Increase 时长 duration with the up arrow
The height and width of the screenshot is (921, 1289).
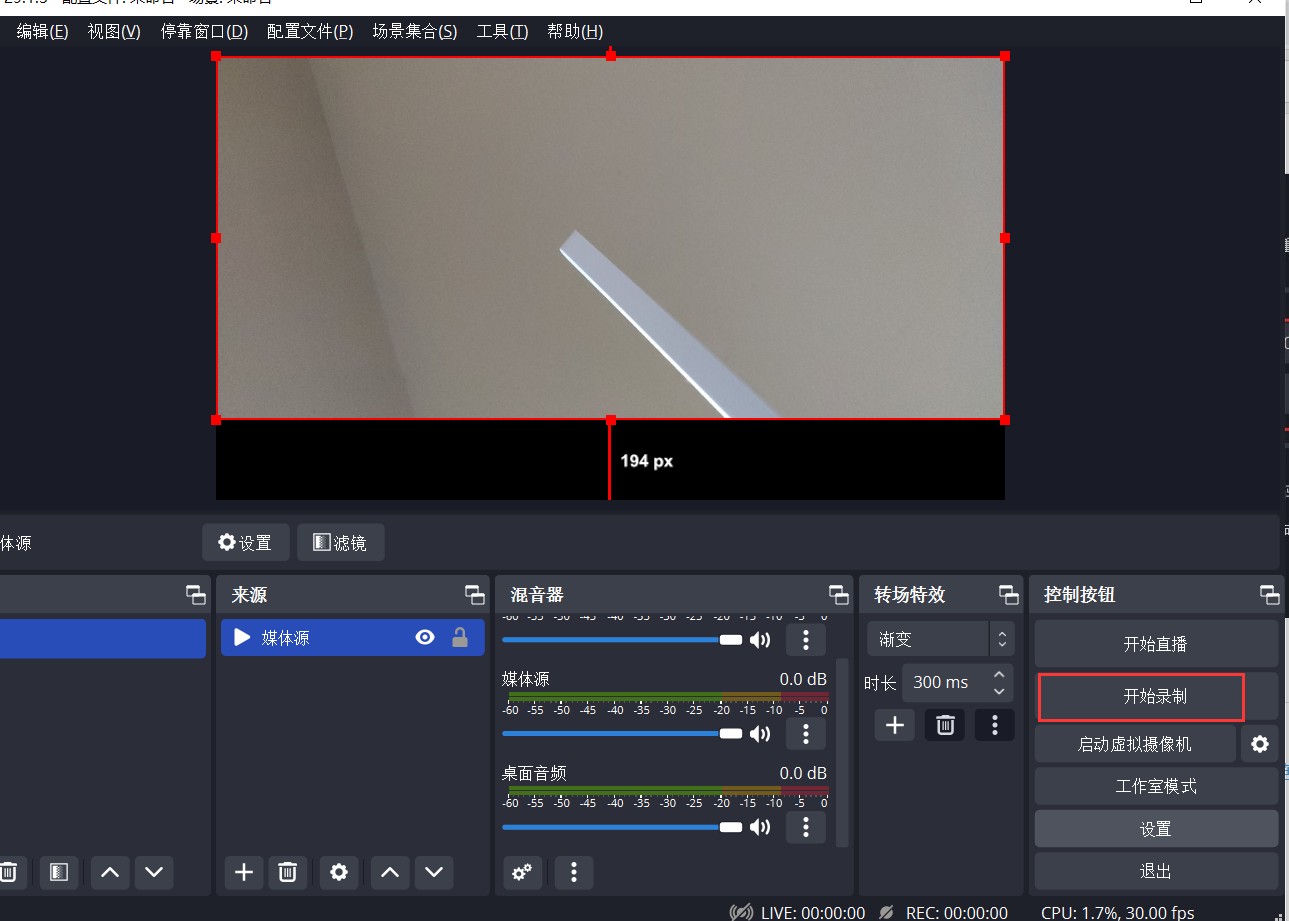pyautogui.click(x=999, y=674)
